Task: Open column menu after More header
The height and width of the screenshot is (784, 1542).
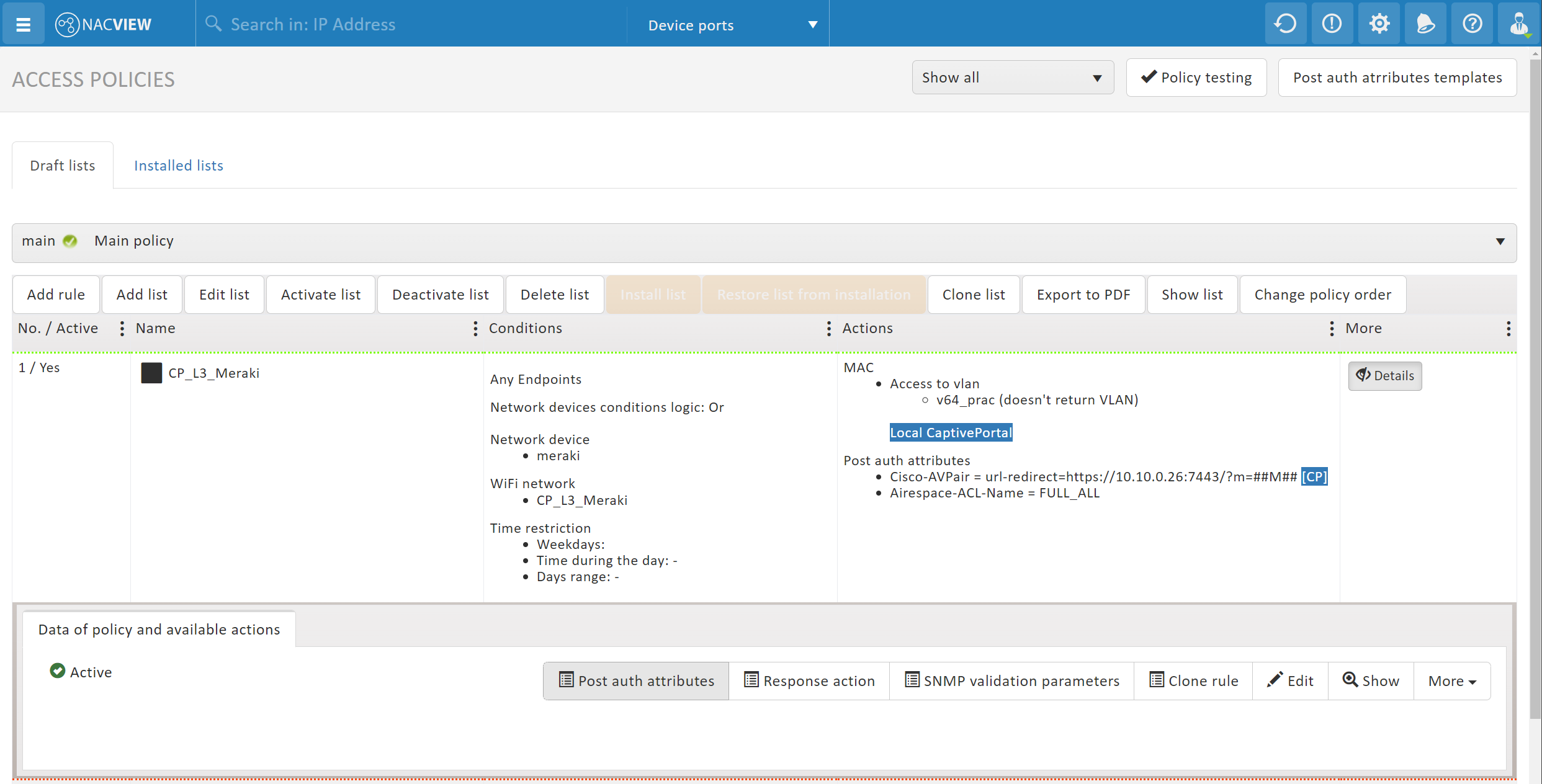Action: 1508,329
